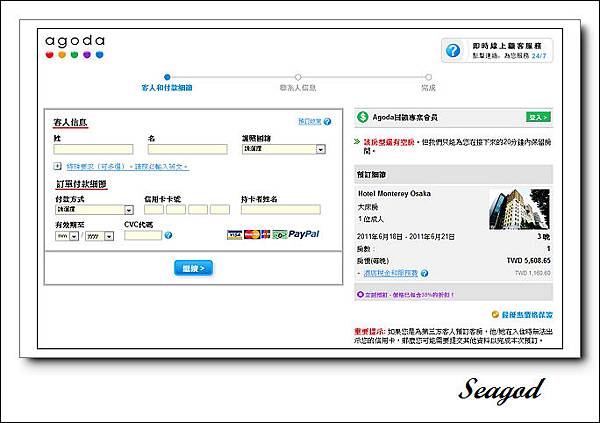Click the blue continue button
This screenshot has width=600, height=423.
pyautogui.click(x=193, y=268)
